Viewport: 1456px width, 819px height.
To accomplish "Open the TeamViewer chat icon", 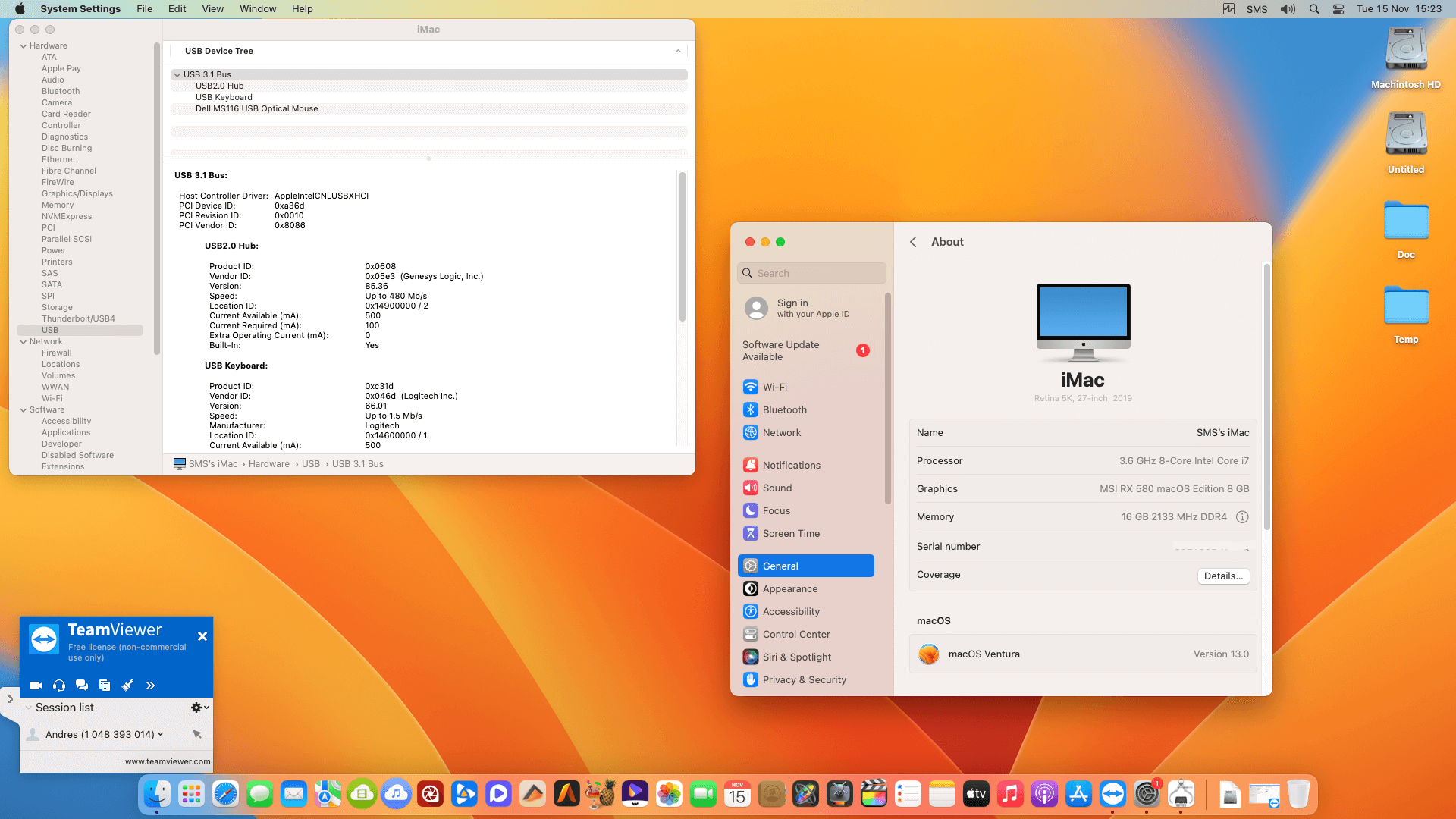I will [x=82, y=686].
